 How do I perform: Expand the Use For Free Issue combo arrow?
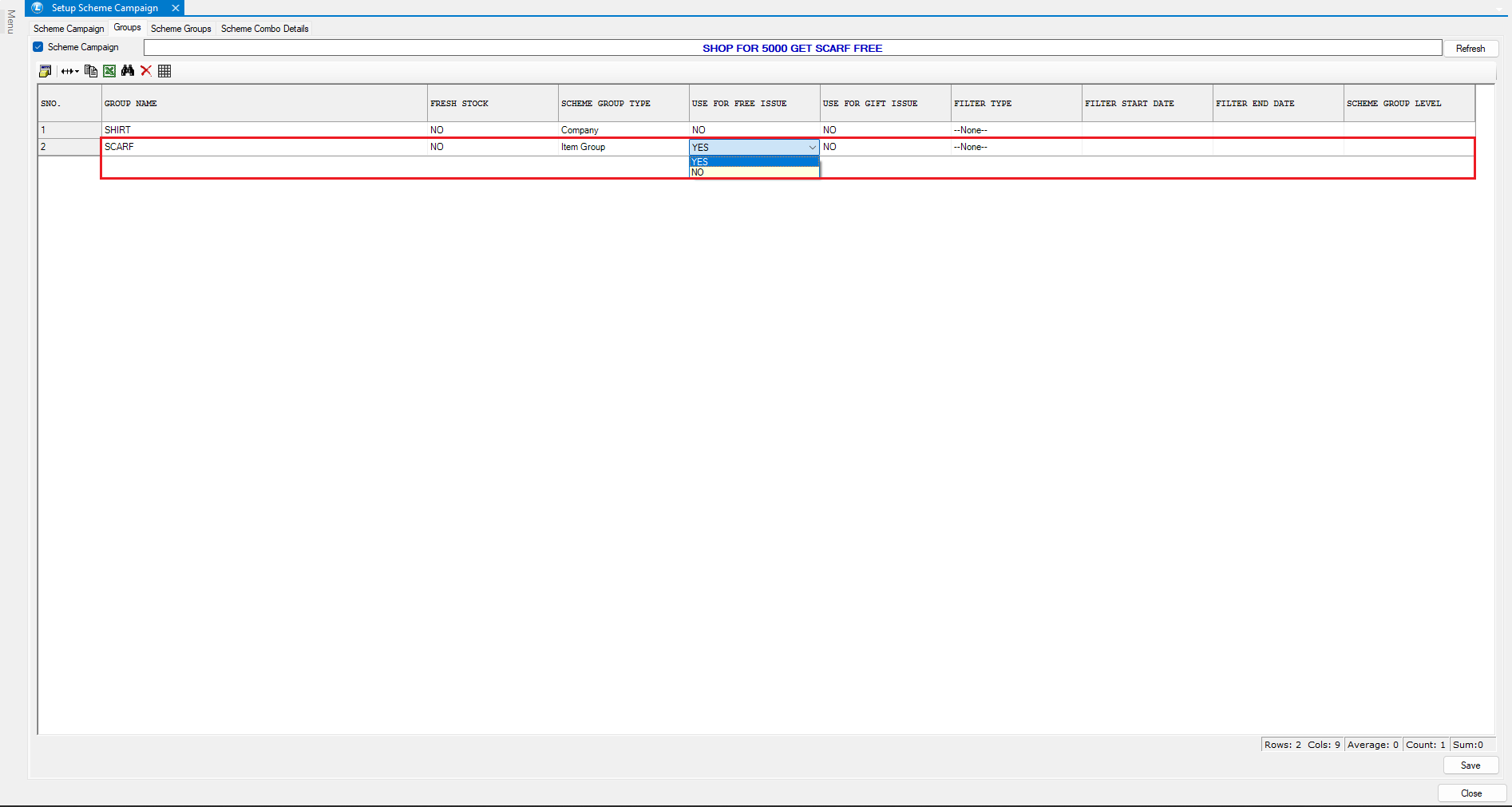tap(812, 148)
